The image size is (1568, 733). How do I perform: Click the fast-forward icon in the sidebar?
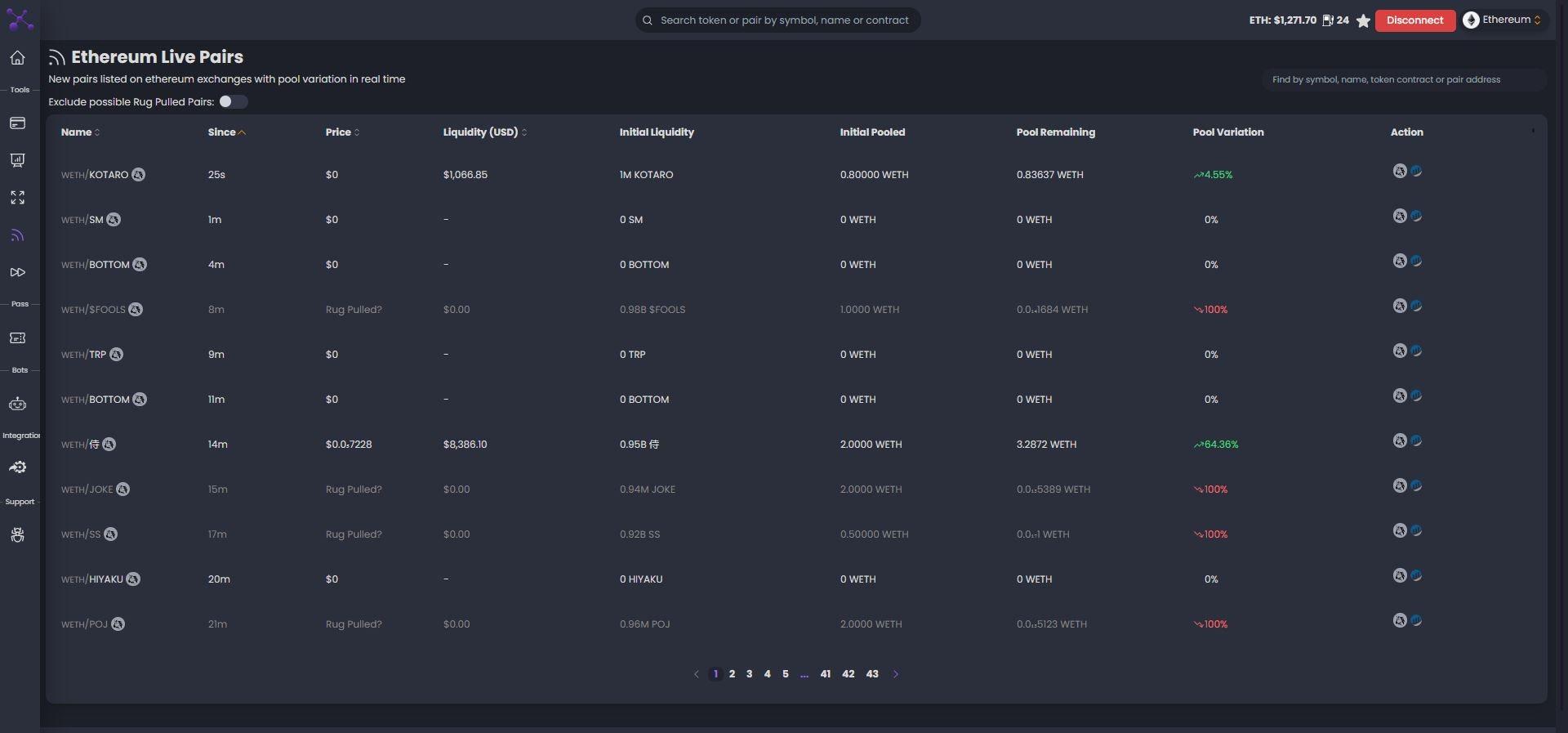pos(17,272)
